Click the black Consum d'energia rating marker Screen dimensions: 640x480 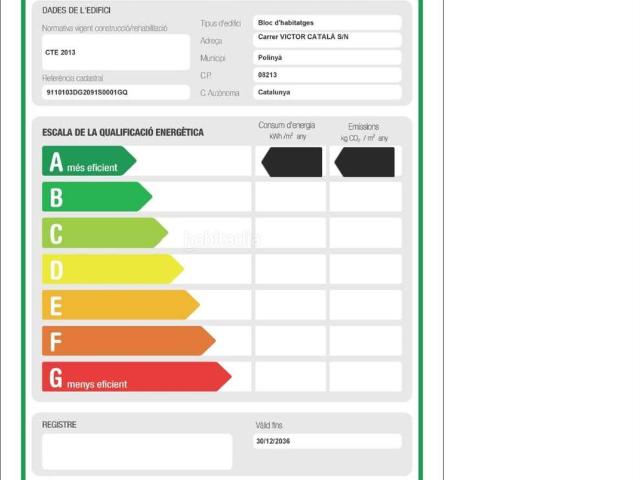[292, 162]
